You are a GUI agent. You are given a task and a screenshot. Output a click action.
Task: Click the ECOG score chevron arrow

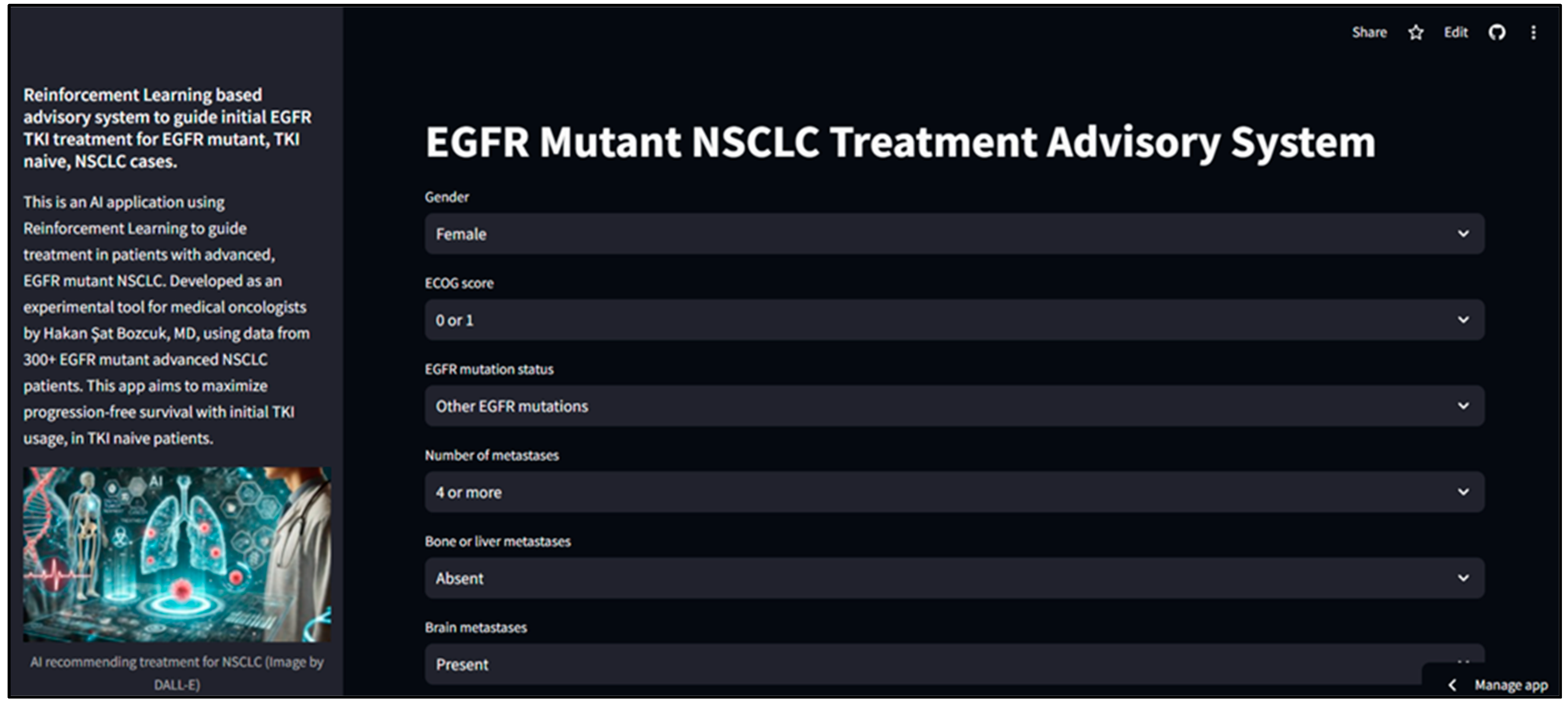coord(1463,320)
